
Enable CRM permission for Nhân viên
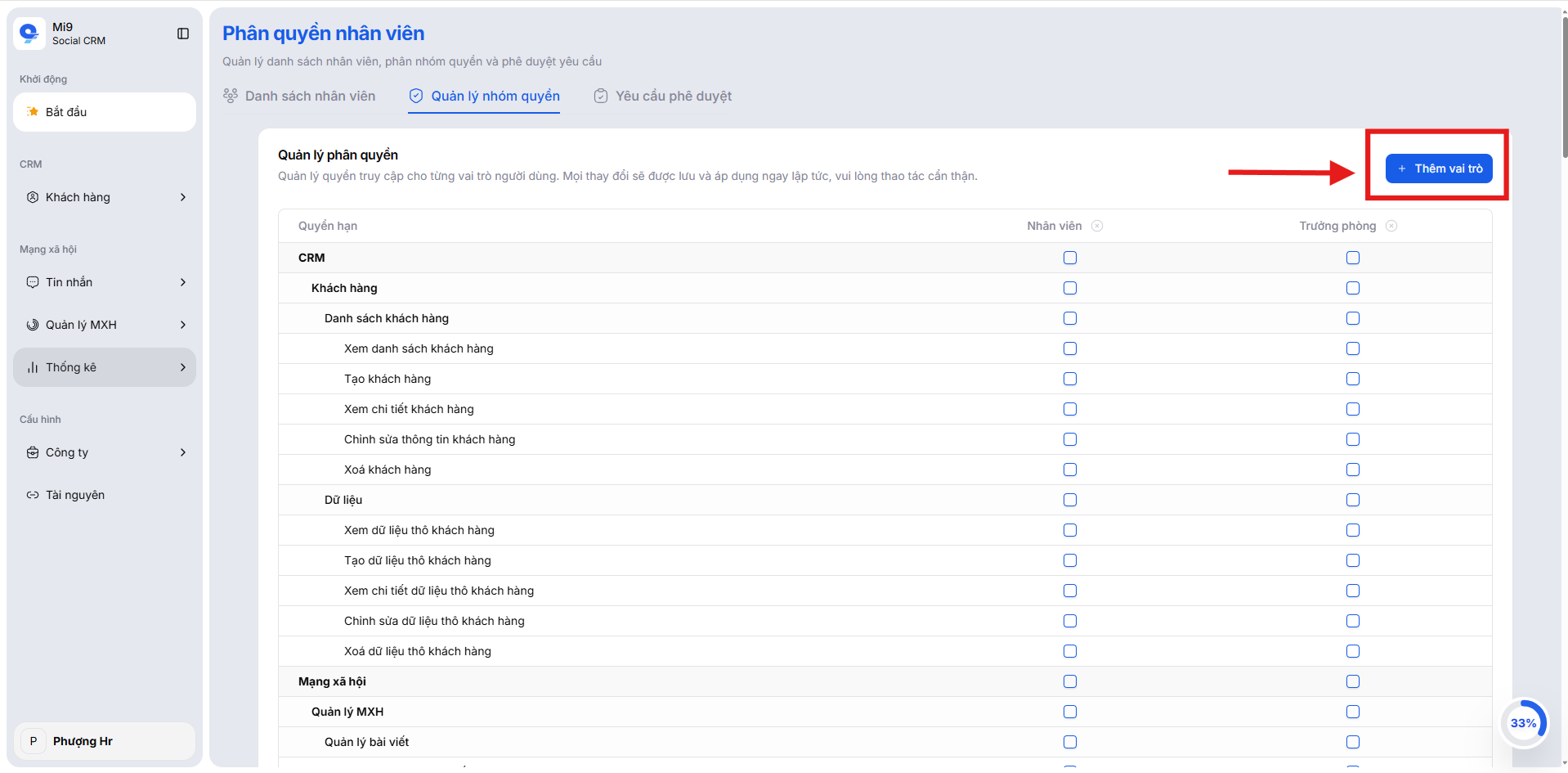(x=1070, y=258)
